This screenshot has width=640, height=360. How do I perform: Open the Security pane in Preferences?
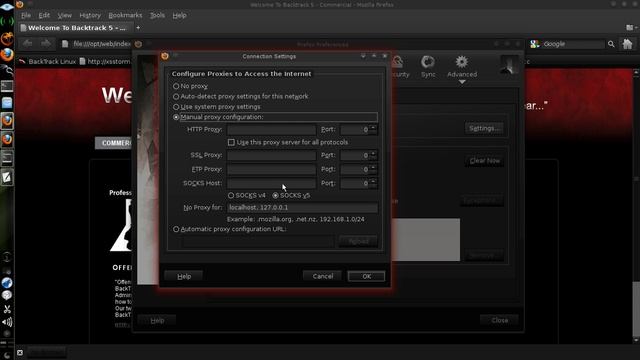pyautogui.click(x=399, y=67)
